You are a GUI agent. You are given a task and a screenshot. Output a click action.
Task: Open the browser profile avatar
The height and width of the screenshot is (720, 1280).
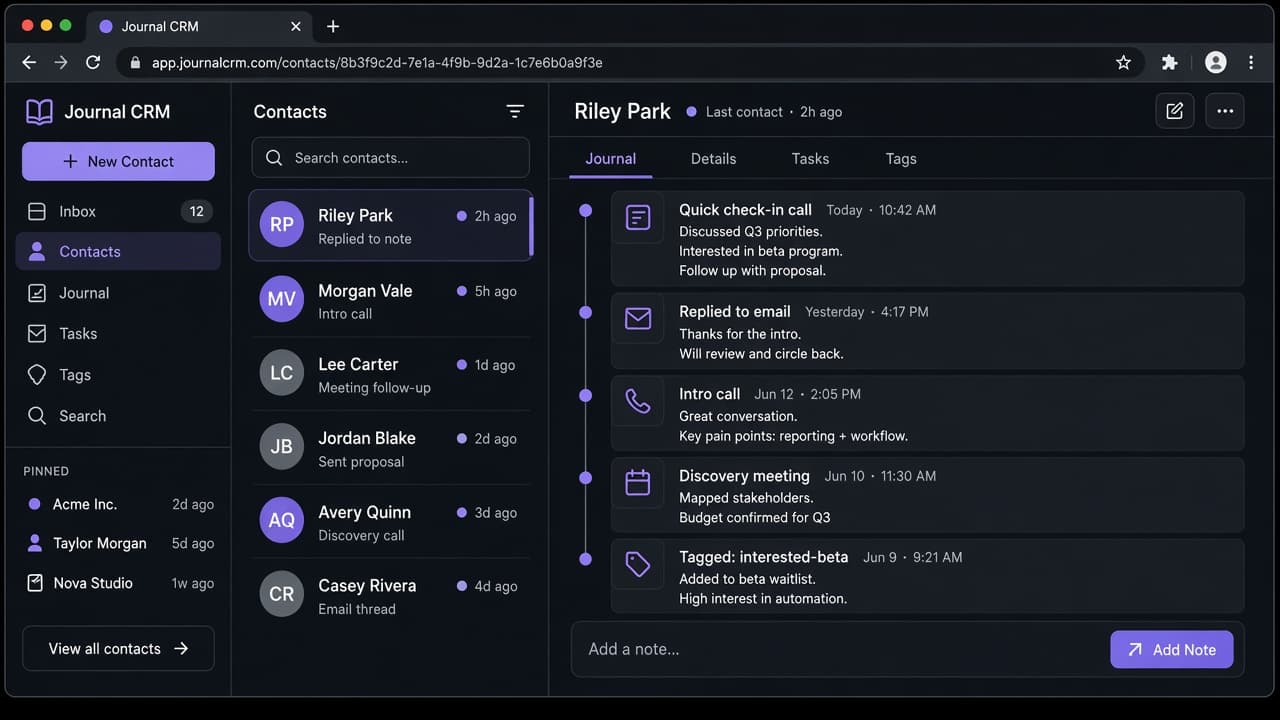1216,62
